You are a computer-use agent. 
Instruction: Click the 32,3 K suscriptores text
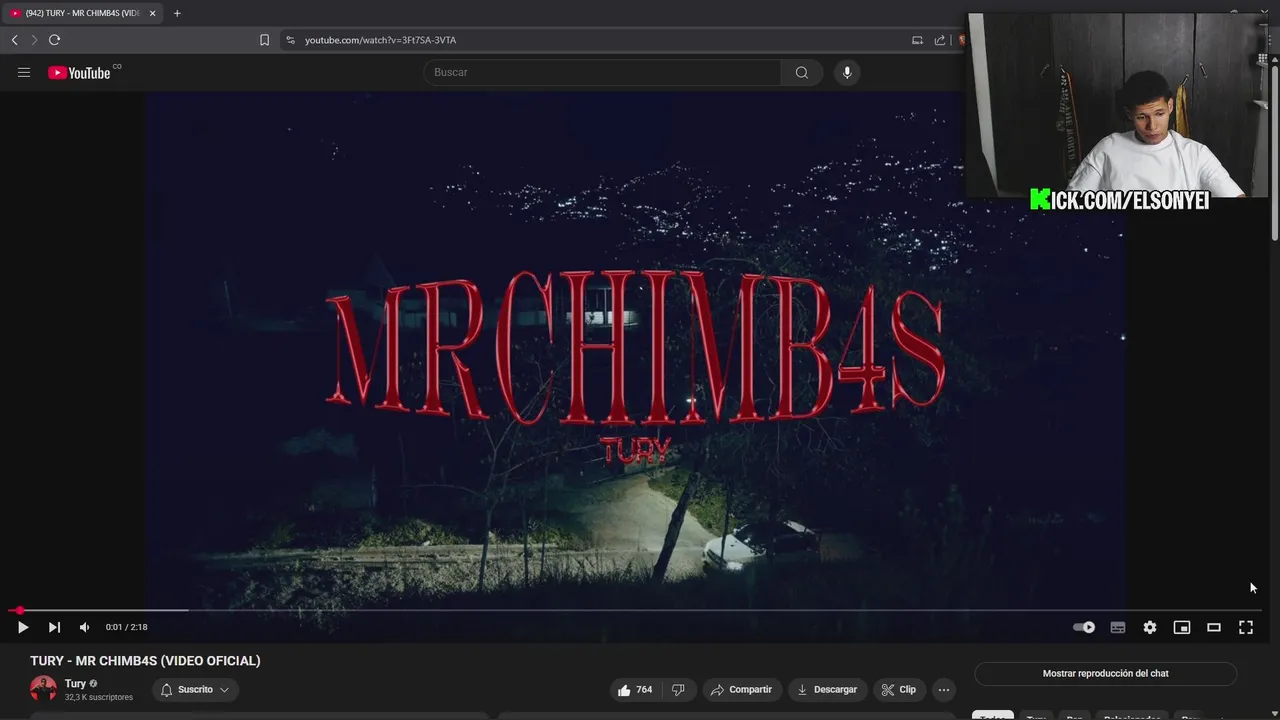(x=99, y=697)
